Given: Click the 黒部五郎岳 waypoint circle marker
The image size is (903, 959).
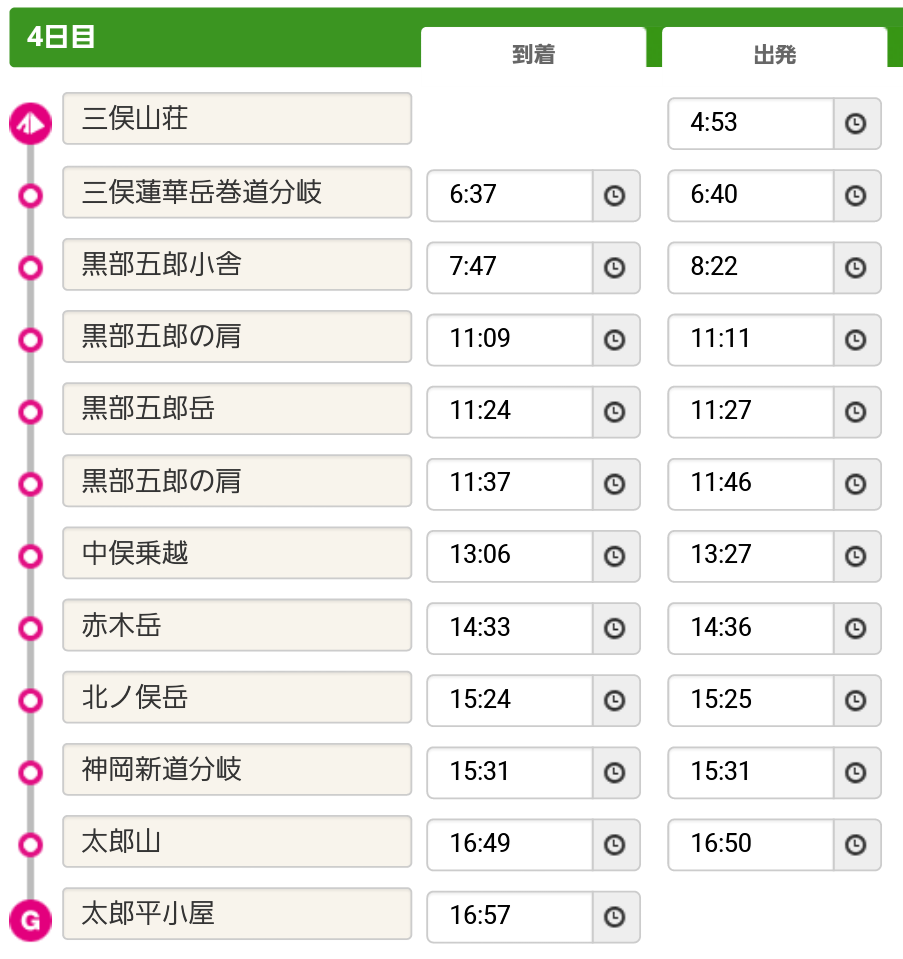Looking at the screenshot, I should pos(31,412).
